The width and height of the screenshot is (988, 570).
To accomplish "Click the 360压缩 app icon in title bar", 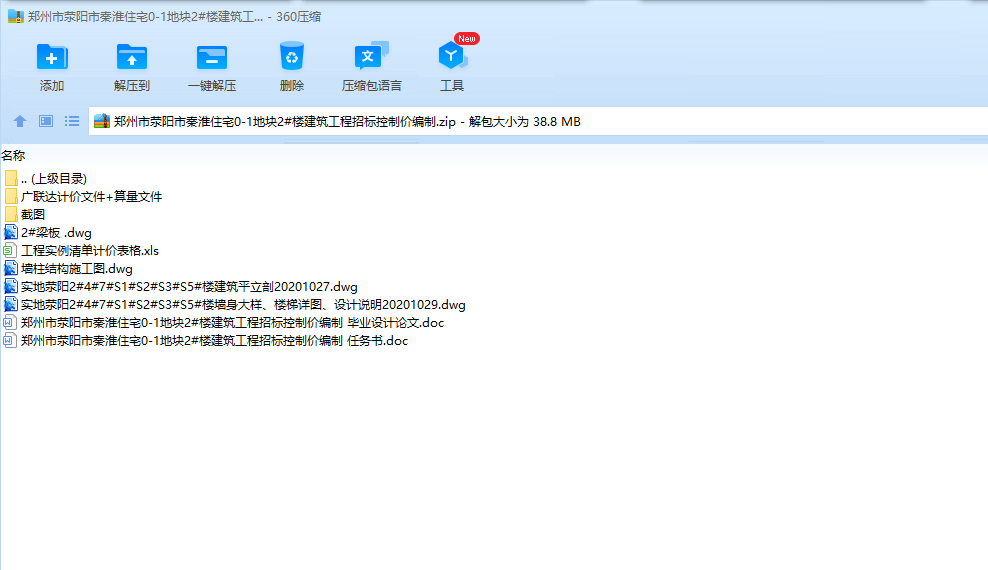I will click(x=16, y=16).
